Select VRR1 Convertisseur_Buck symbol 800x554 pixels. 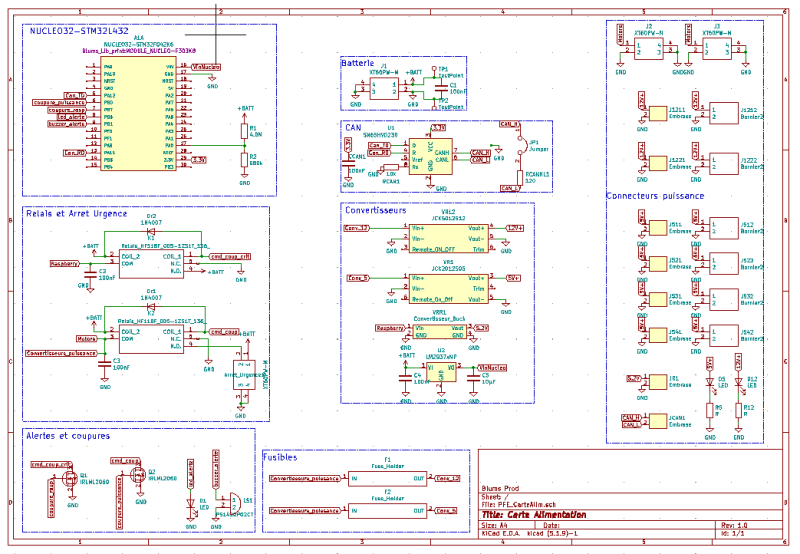point(439,332)
